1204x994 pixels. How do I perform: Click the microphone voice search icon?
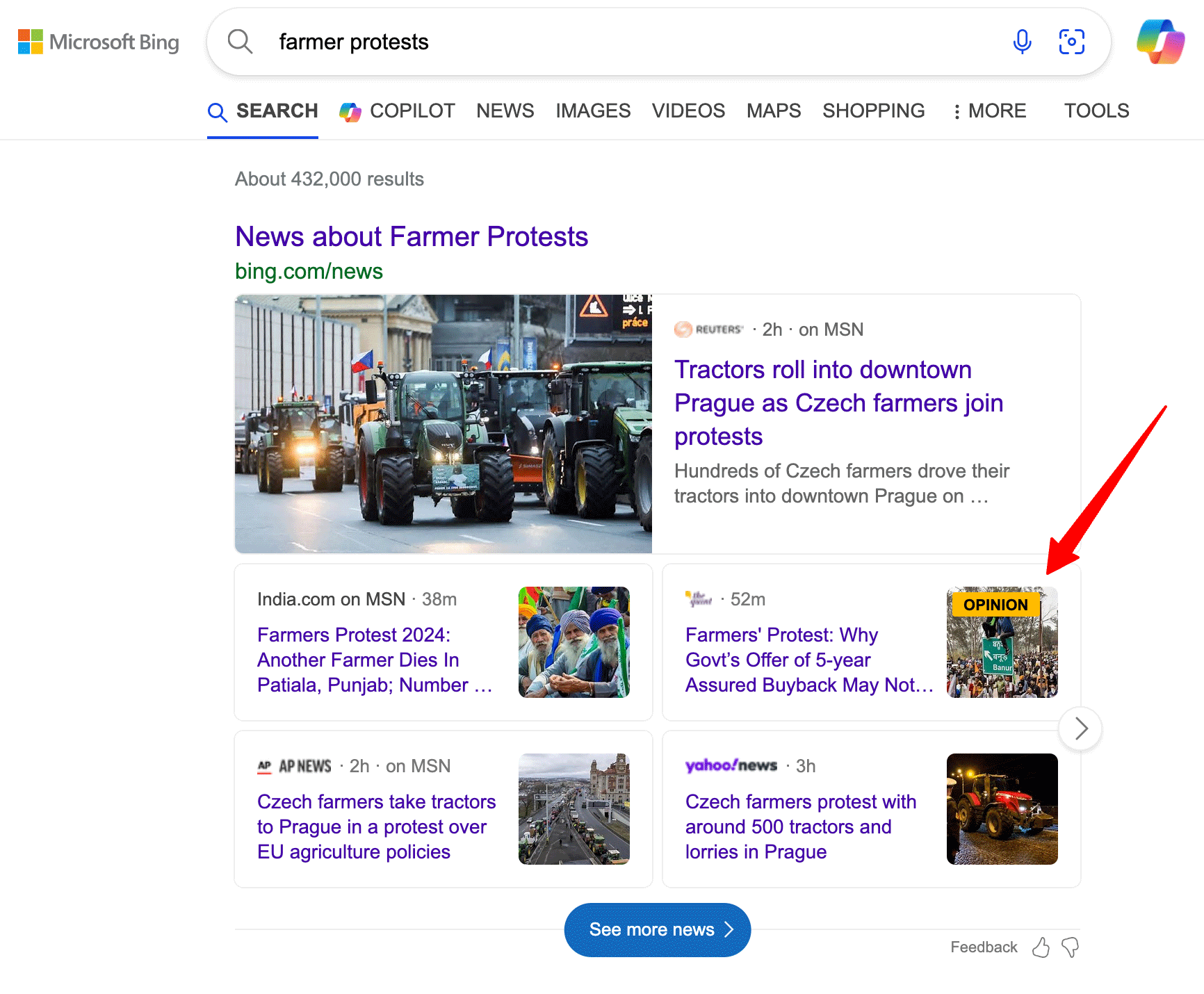pyautogui.click(x=1022, y=42)
